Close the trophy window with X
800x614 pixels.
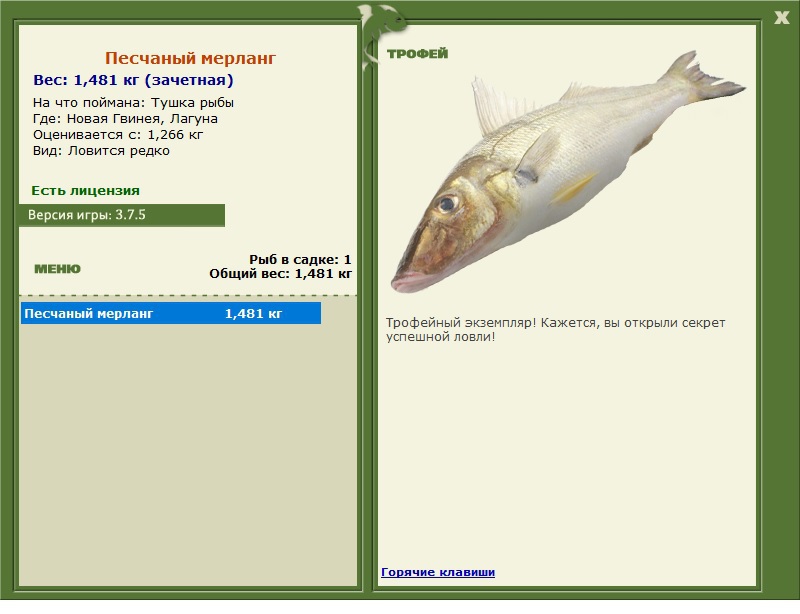pyautogui.click(x=781, y=16)
